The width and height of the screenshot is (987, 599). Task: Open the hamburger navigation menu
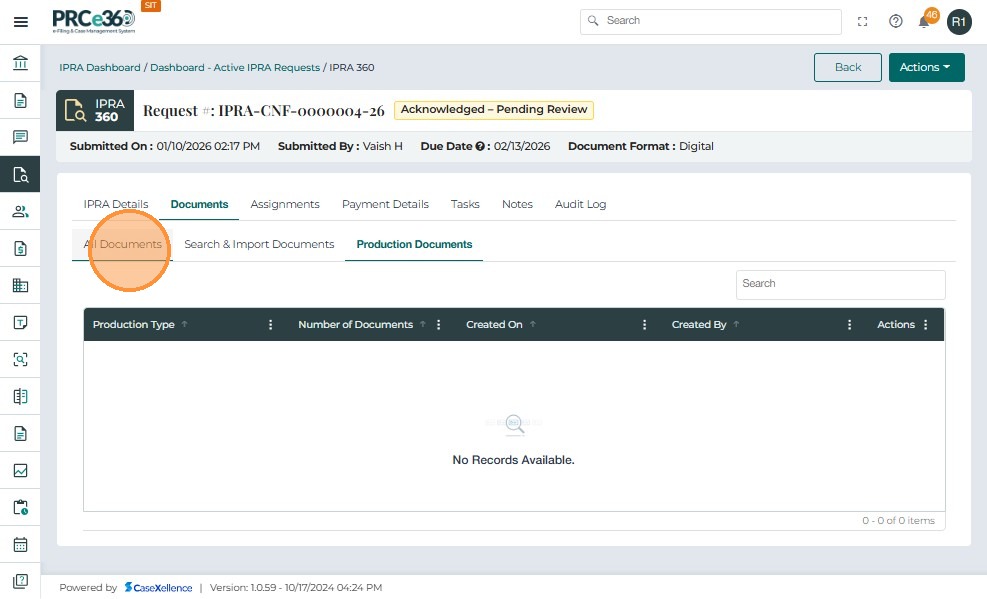pos(21,22)
